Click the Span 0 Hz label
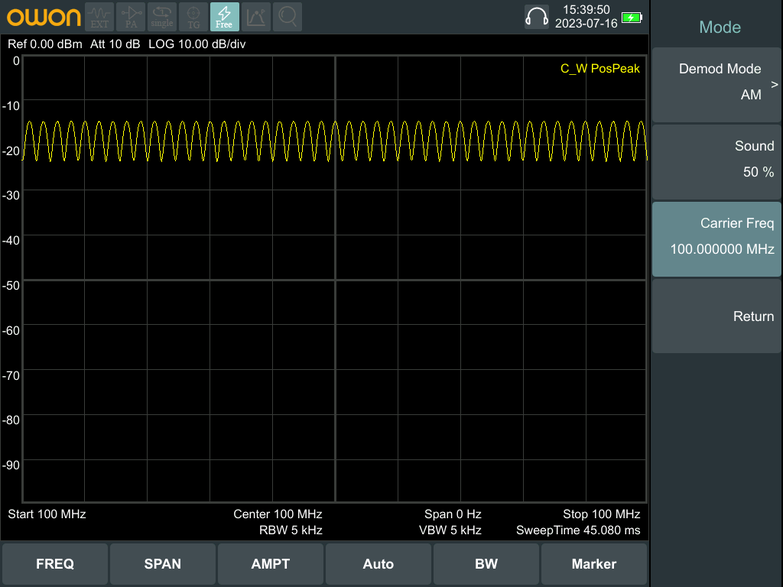 point(453,514)
